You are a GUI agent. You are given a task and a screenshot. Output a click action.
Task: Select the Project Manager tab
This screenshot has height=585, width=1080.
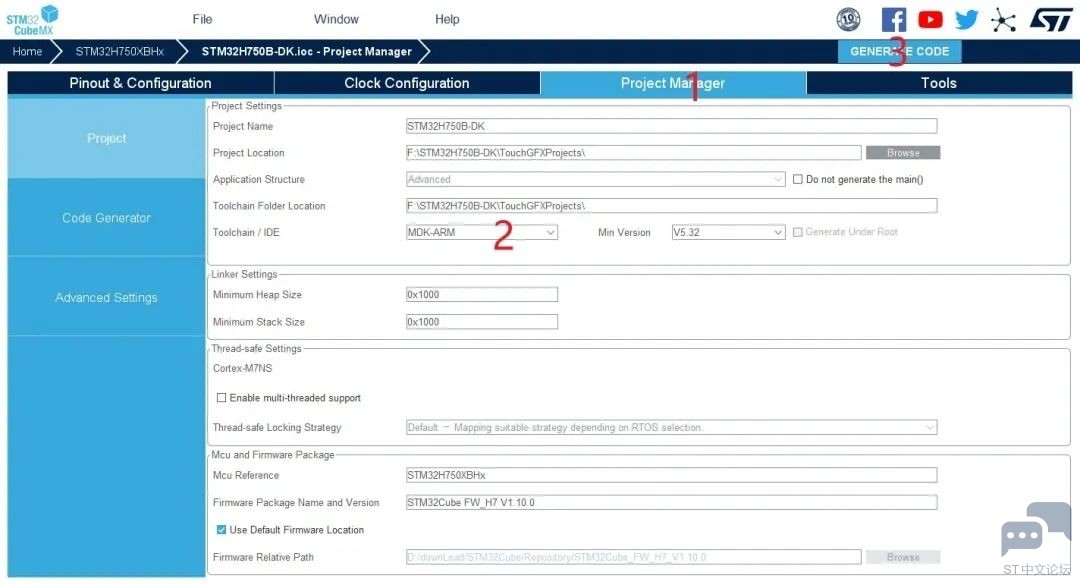tap(673, 83)
